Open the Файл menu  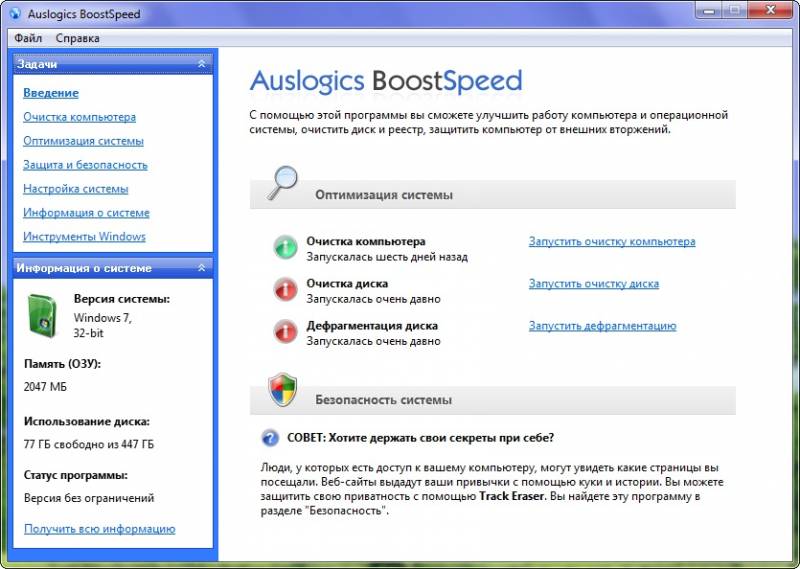(28, 38)
